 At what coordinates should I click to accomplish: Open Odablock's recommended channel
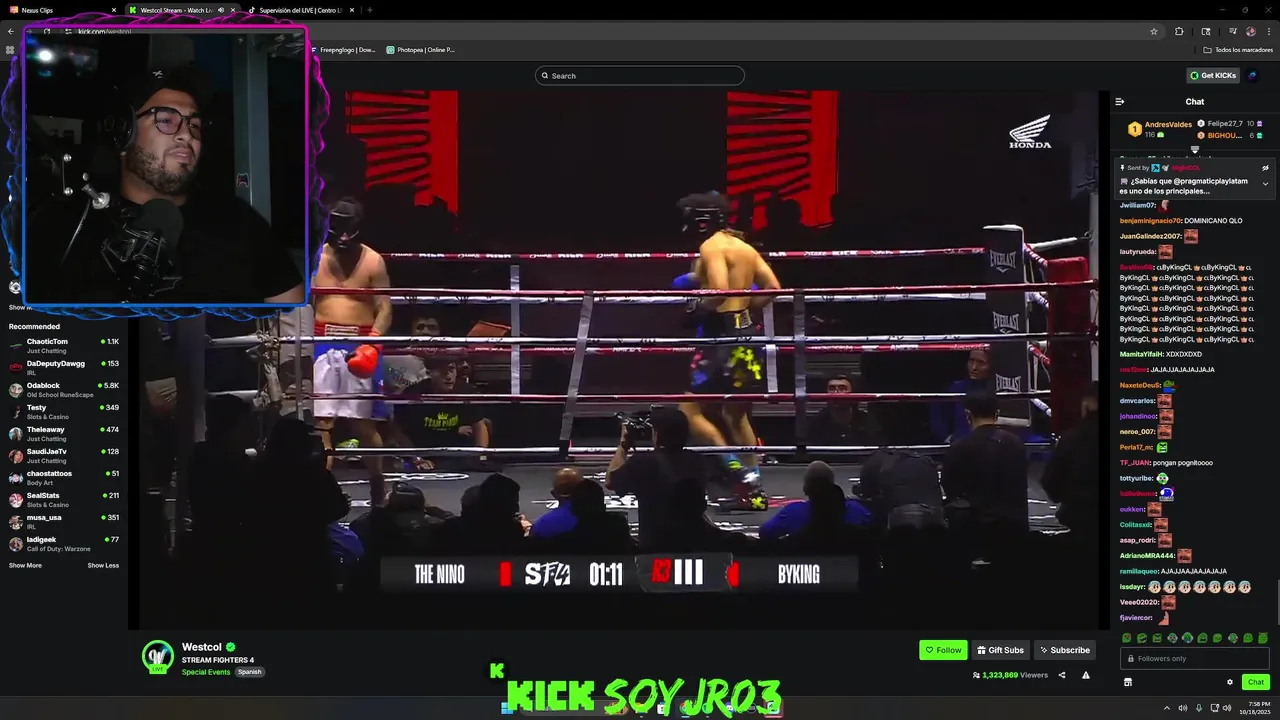[x=64, y=390]
